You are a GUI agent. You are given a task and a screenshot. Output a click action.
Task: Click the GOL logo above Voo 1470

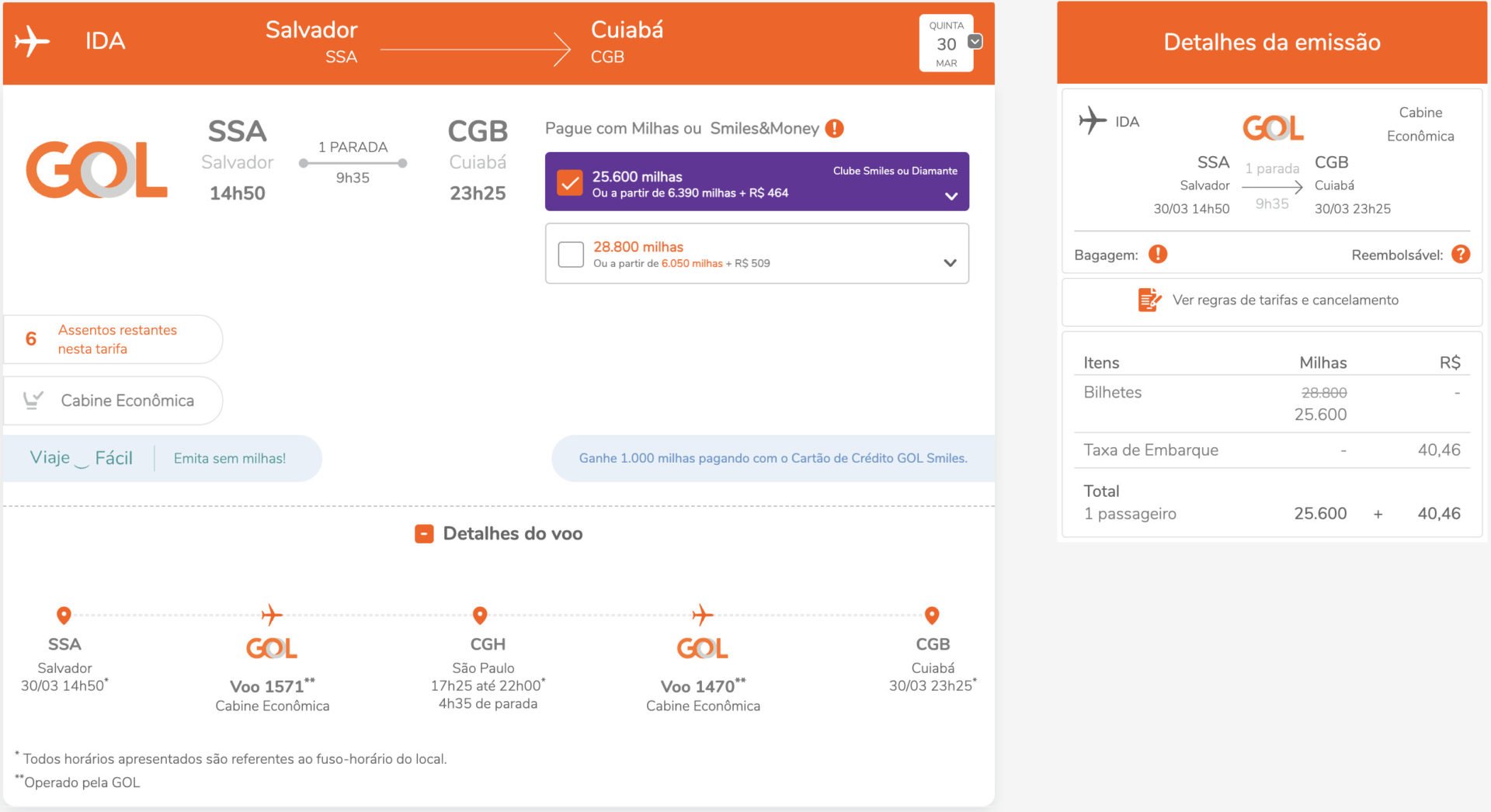coord(703,648)
